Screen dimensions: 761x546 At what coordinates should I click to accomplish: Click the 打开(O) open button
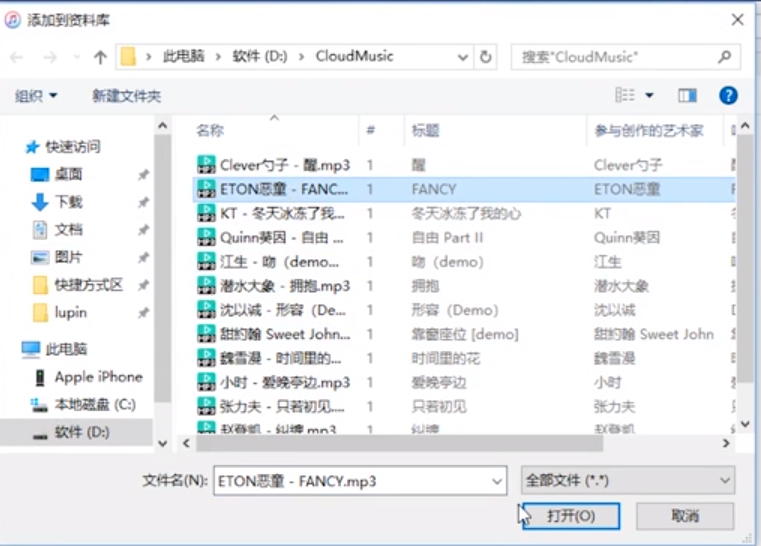click(571, 516)
